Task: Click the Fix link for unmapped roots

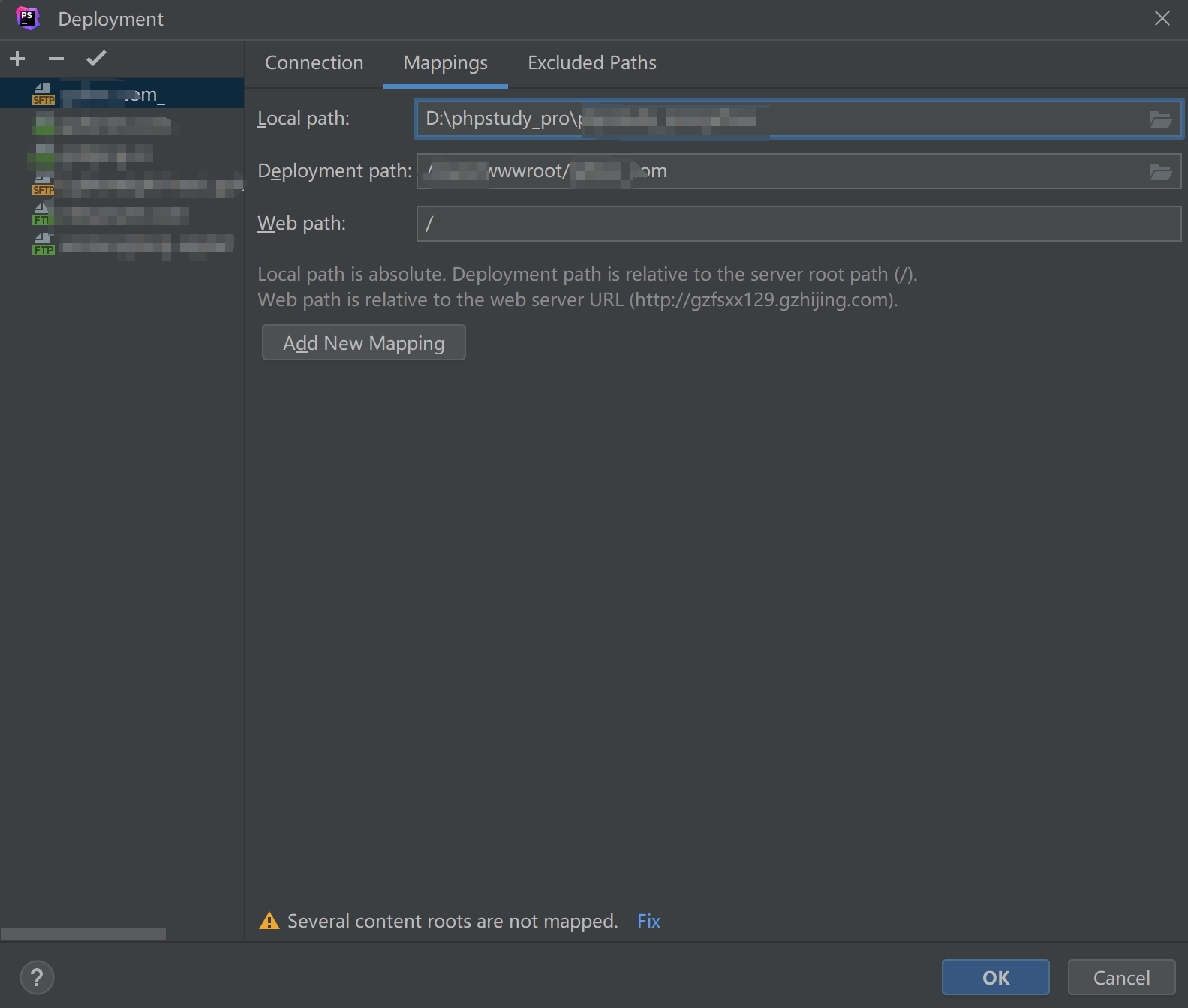Action: point(648,921)
